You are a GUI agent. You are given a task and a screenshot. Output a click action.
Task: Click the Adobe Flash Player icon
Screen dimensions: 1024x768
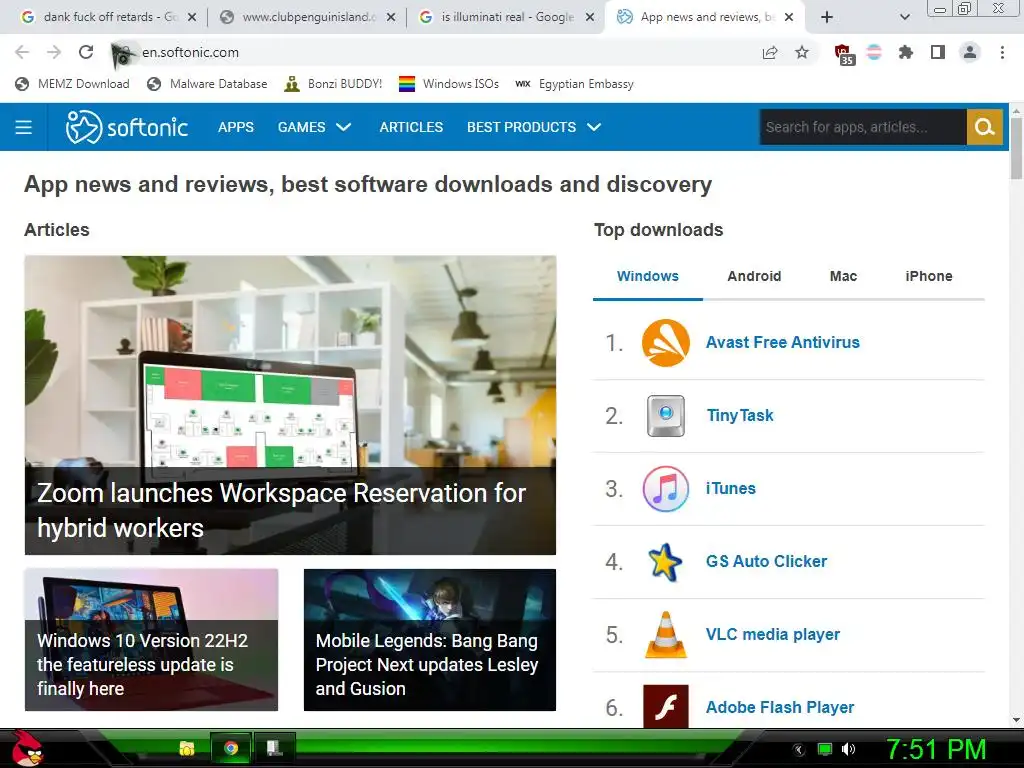coord(665,707)
